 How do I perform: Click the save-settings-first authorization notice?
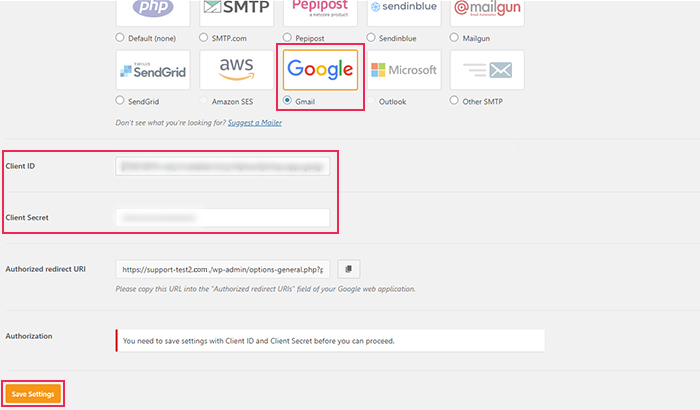tap(330, 341)
